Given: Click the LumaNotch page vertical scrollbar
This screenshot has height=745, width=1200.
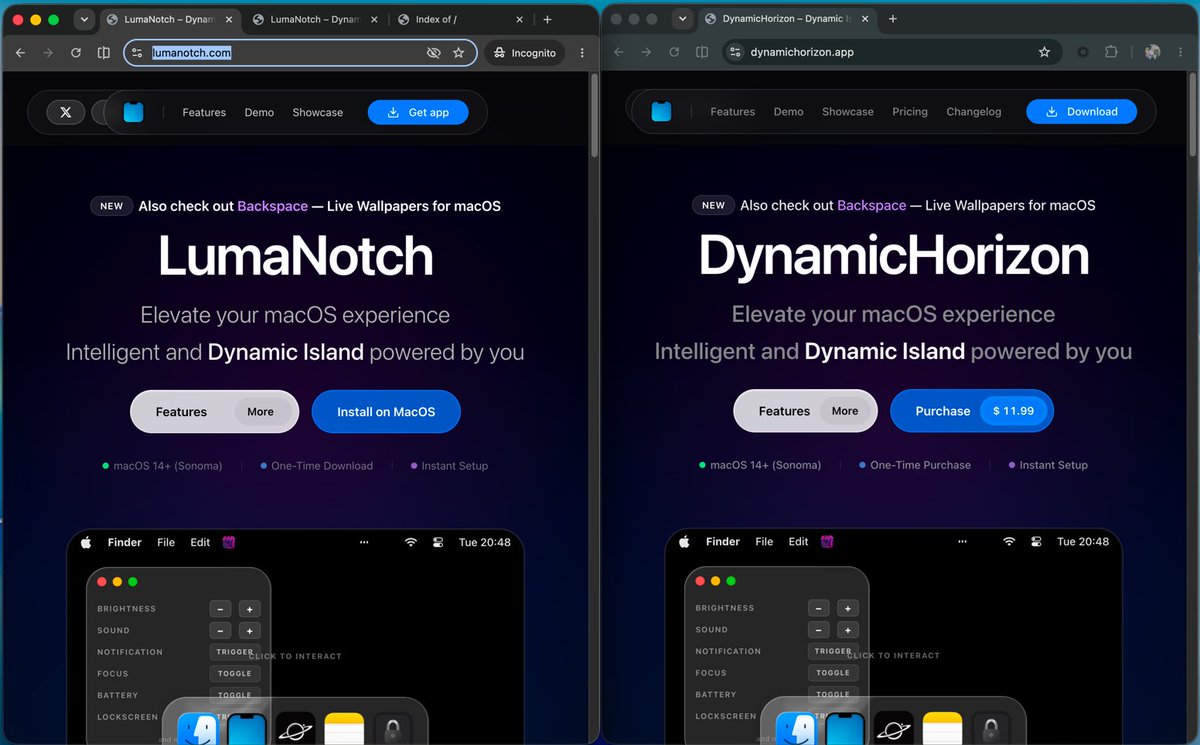Looking at the screenshot, I should click(595, 115).
